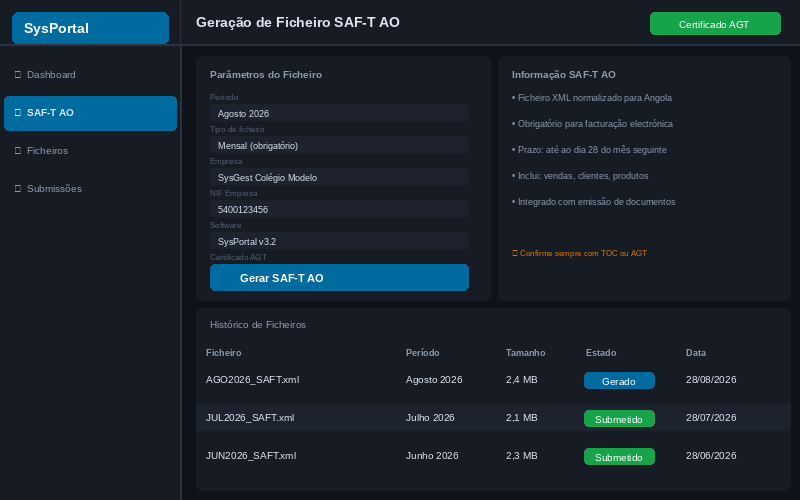Screen dimensions: 800x500
Task: Click the Ficheiro column header
Action: point(223,353)
